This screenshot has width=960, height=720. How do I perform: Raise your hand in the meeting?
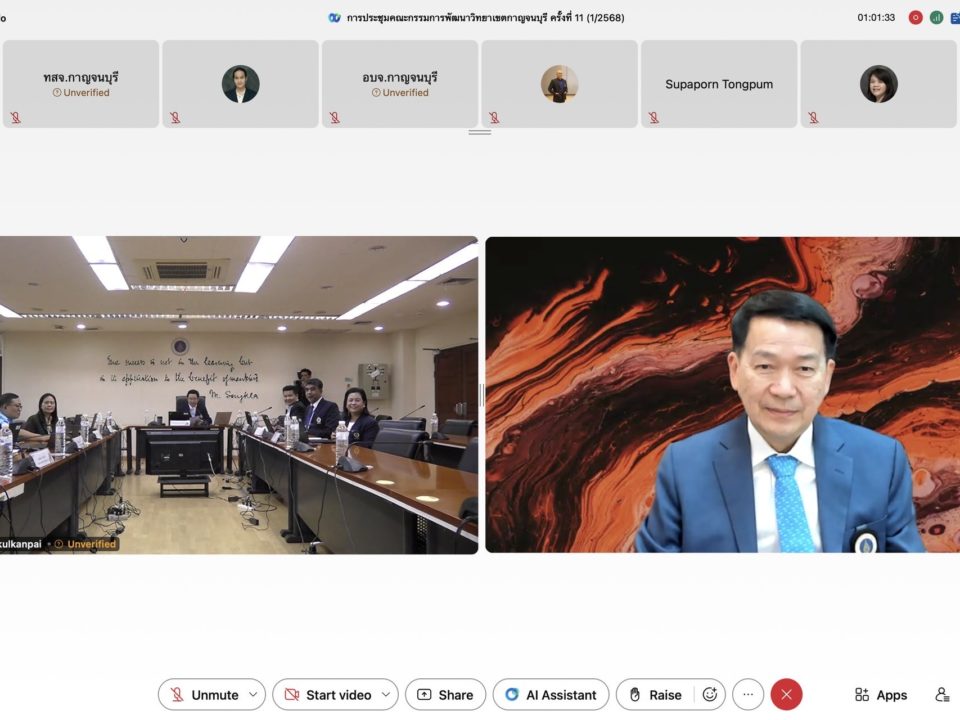(x=656, y=695)
